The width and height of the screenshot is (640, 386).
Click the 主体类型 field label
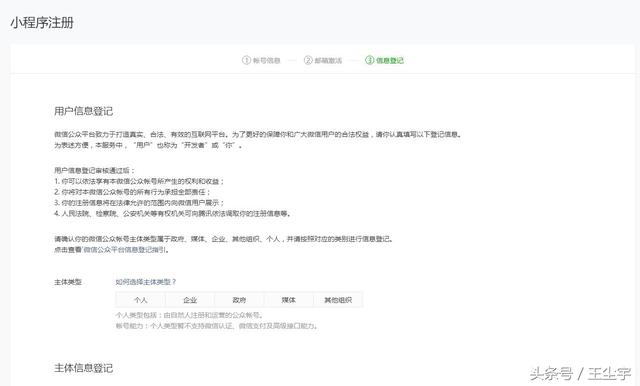[x=68, y=282]
